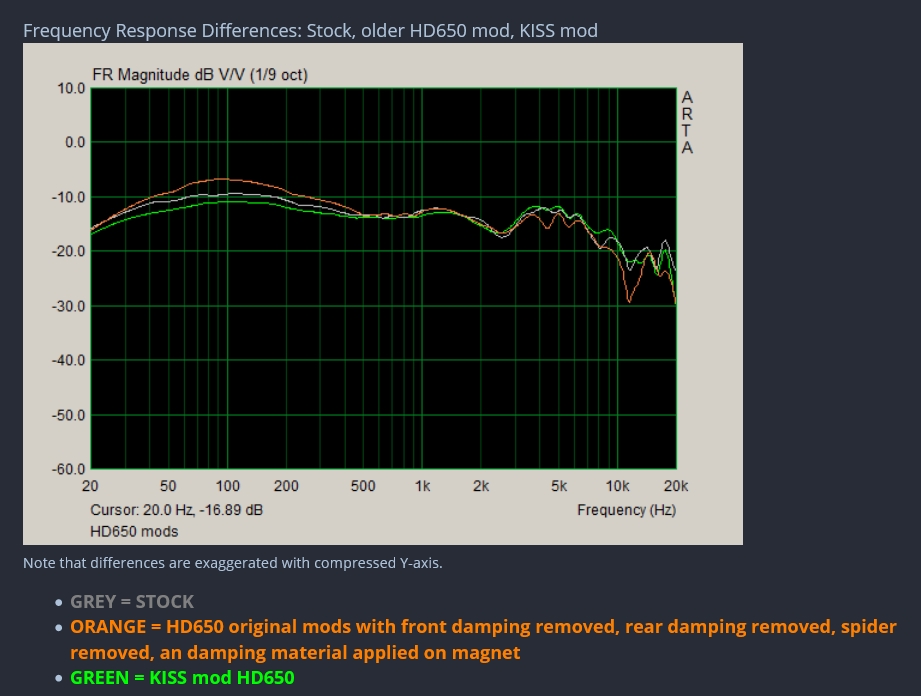The width and height of the screenshot is (921, 696).
Task: Click the '10k' frequency axis label
Action: tap(617, 486)
